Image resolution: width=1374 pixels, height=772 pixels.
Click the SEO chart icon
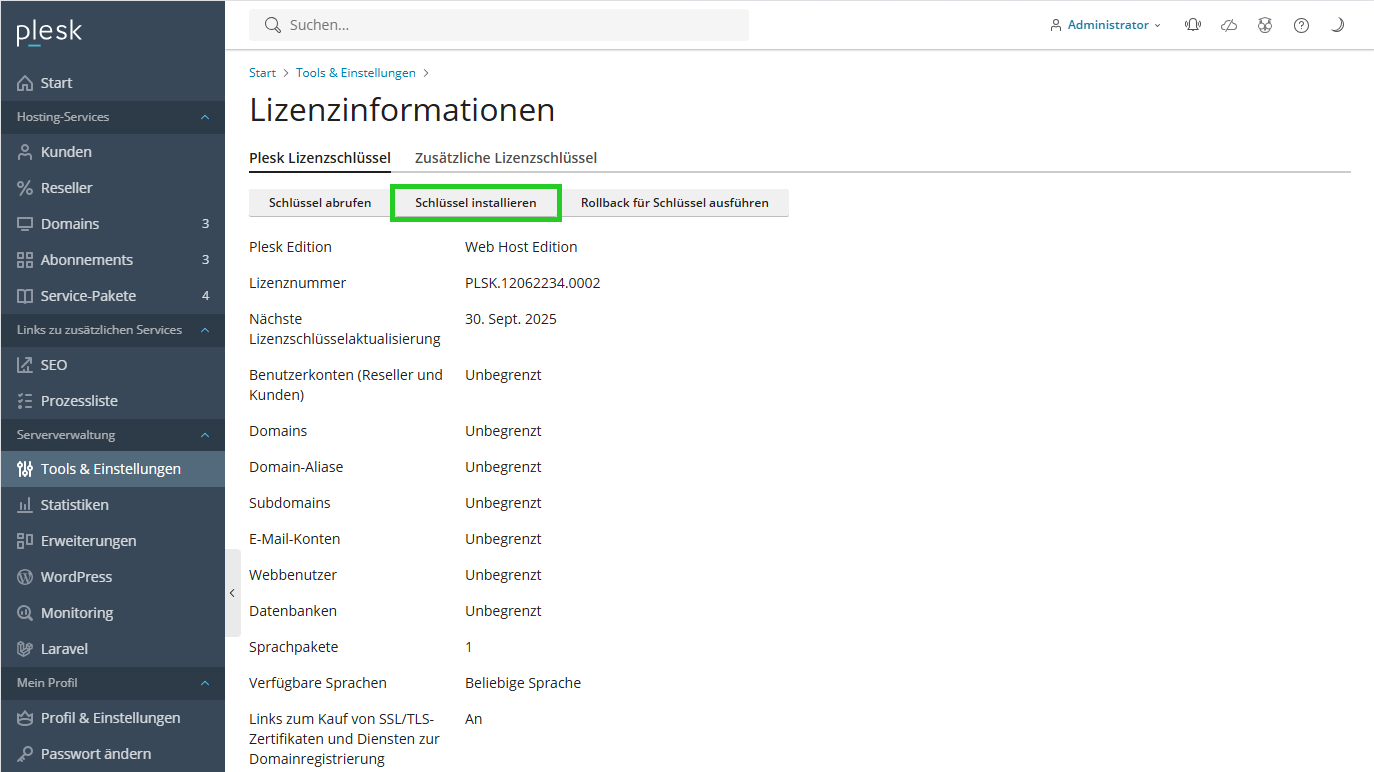coord(25,365)
